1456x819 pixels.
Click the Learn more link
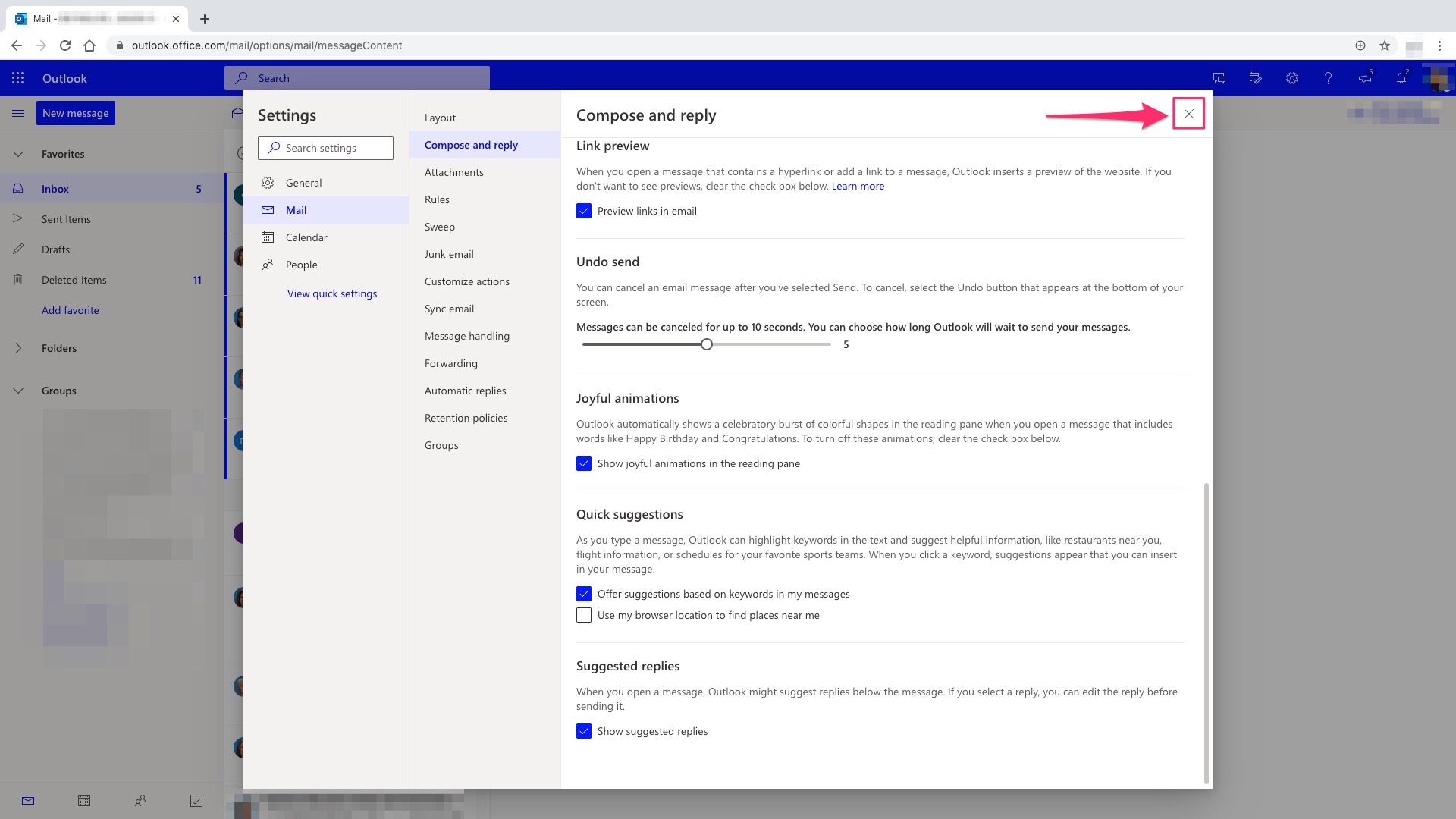pyautogui.click(x=858, y=186)
